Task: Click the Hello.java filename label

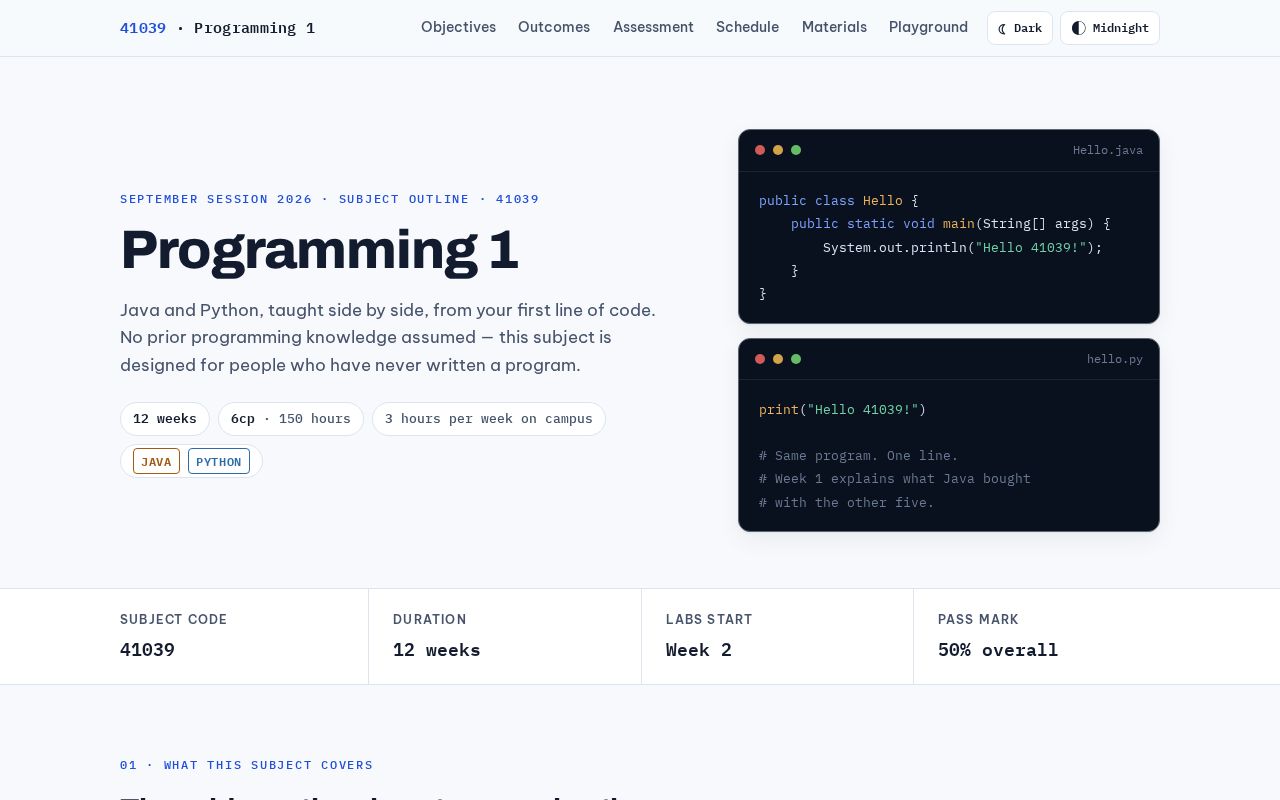Action: (1108, 150)
